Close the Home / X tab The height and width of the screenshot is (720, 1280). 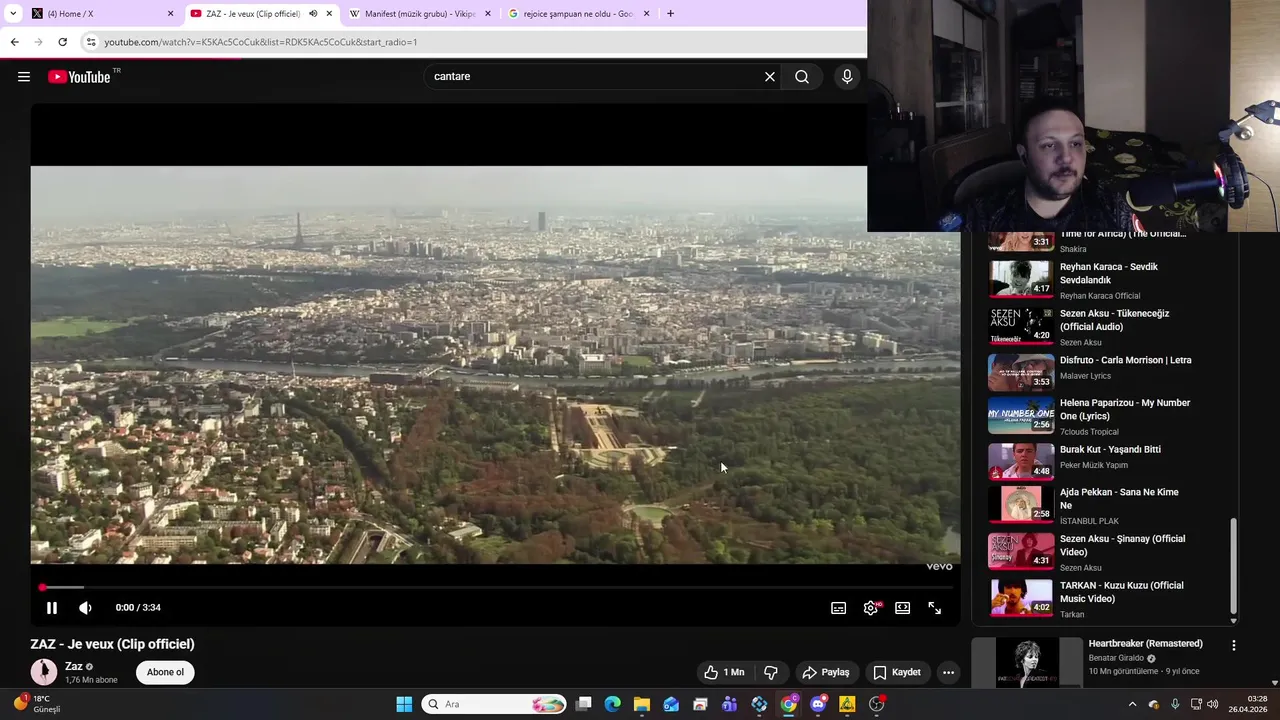(170, 14)
